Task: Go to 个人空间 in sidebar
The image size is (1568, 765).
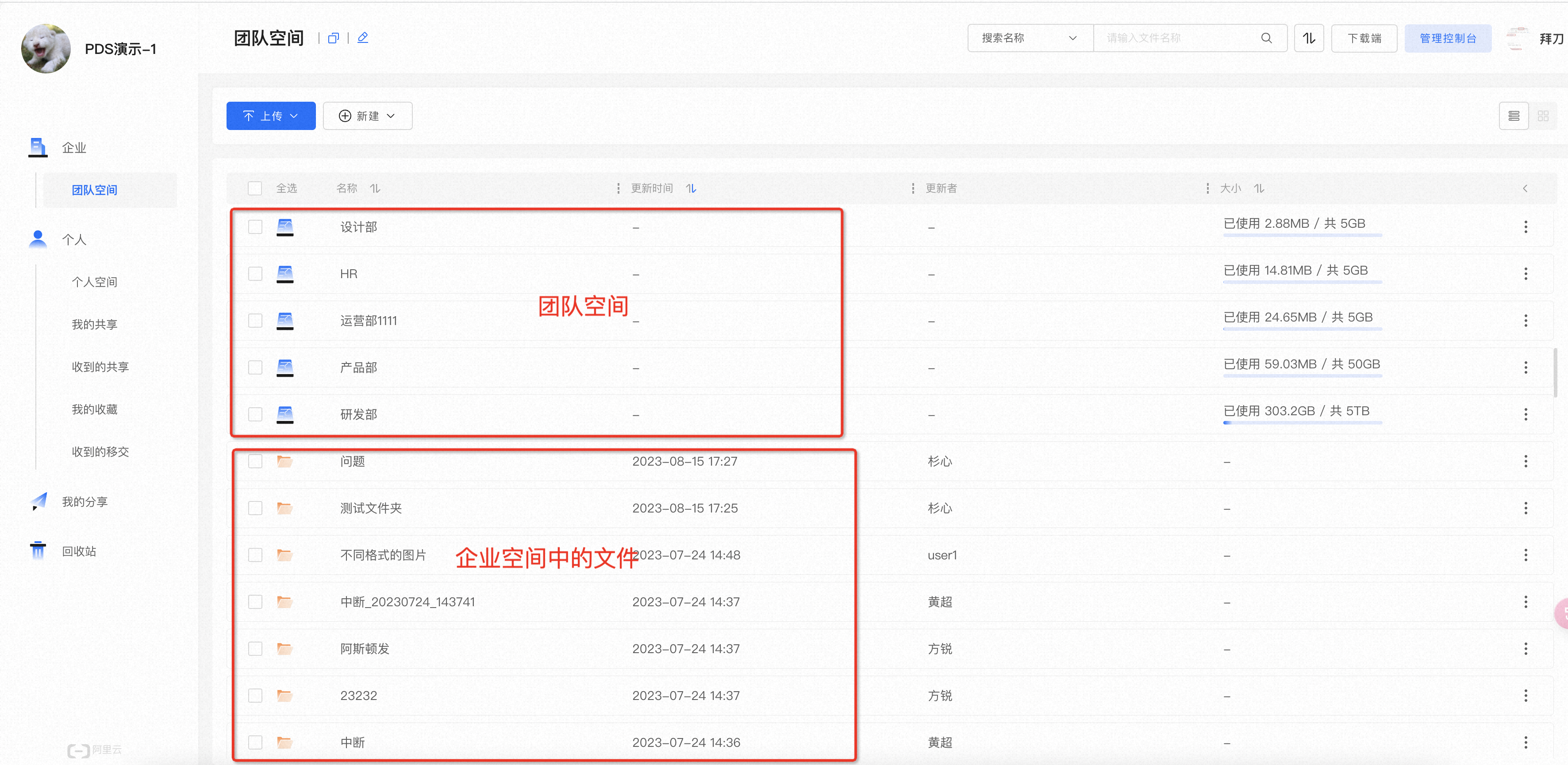Action: click(x=94, y=282)
